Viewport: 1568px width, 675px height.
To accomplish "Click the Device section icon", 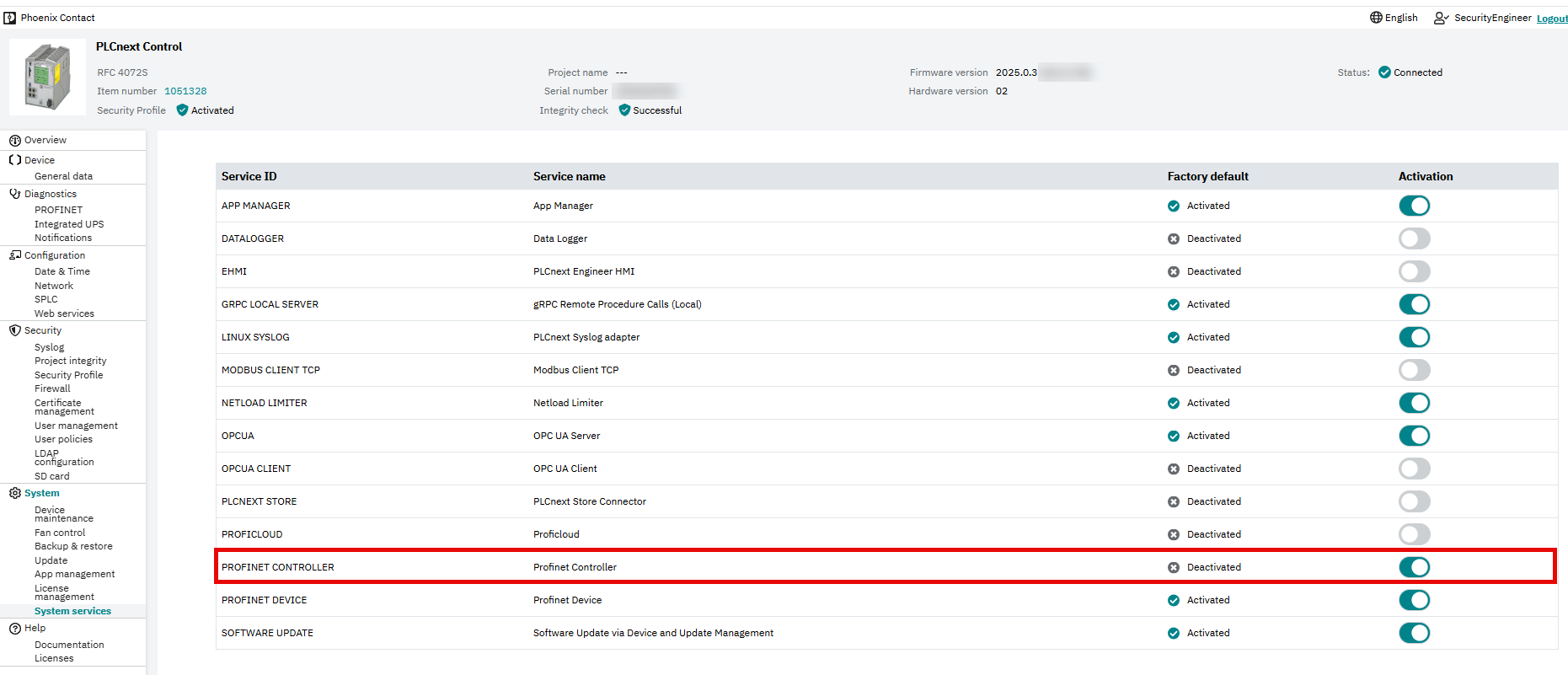I will coord(15,160).
